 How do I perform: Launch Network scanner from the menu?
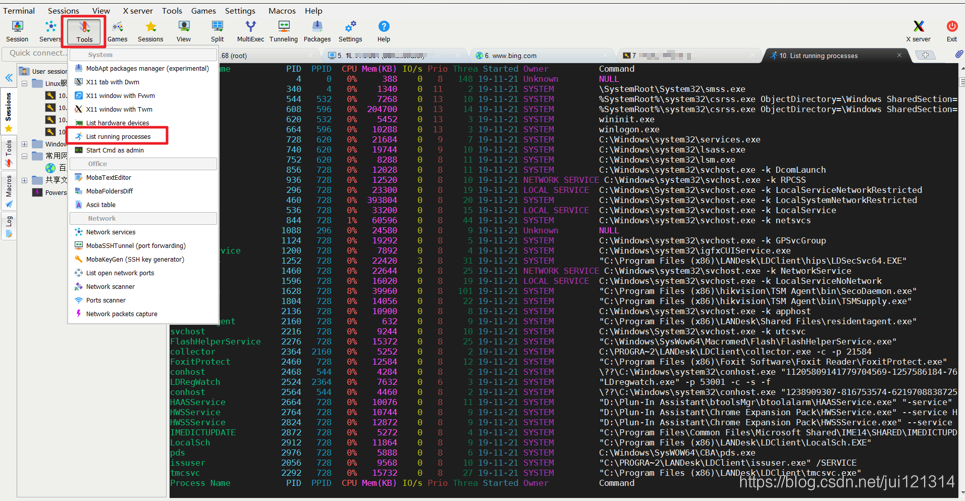click(x=142, y=286)
